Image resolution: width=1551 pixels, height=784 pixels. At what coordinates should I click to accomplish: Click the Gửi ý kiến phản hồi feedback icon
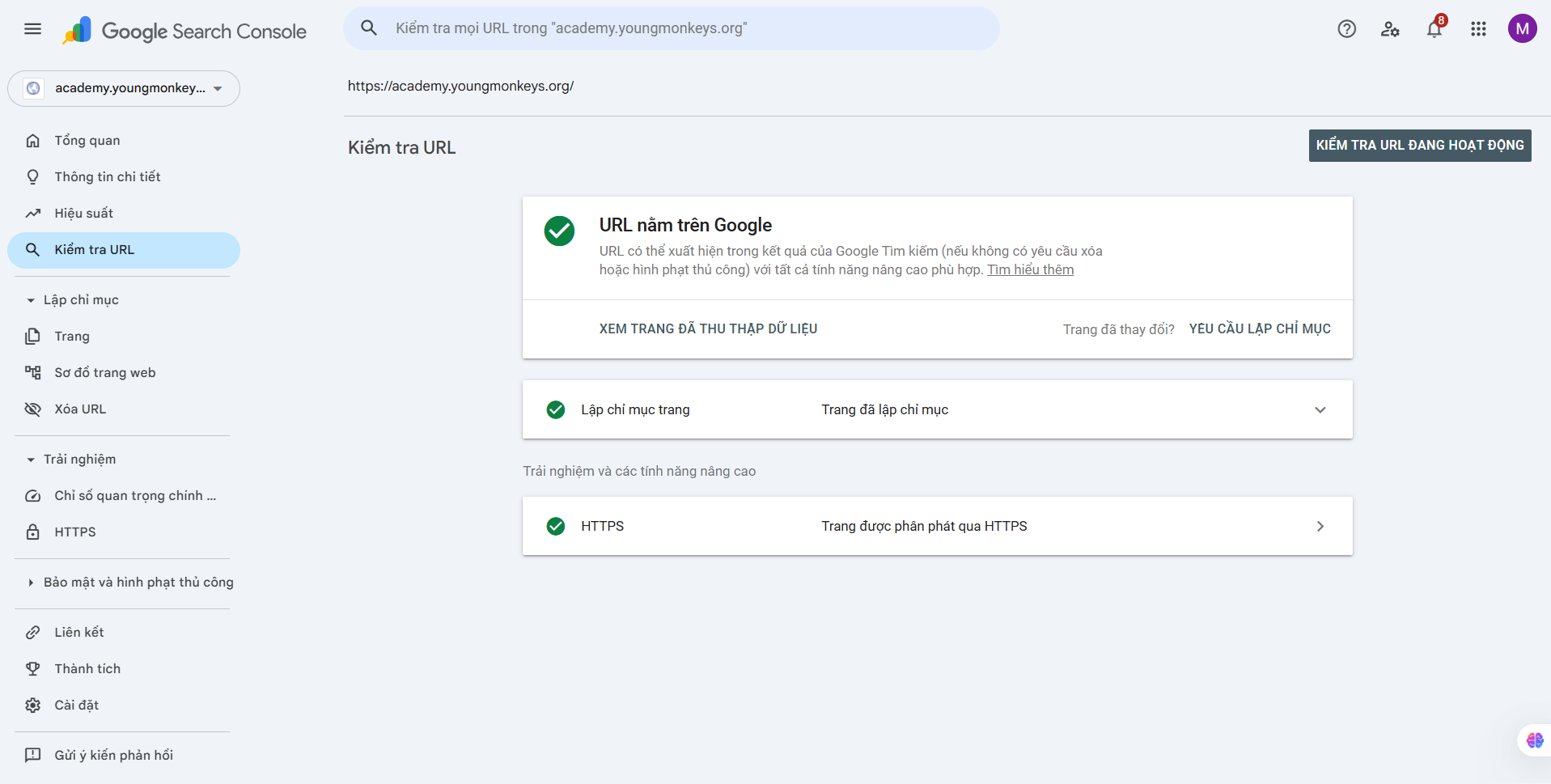coord(32,755)
